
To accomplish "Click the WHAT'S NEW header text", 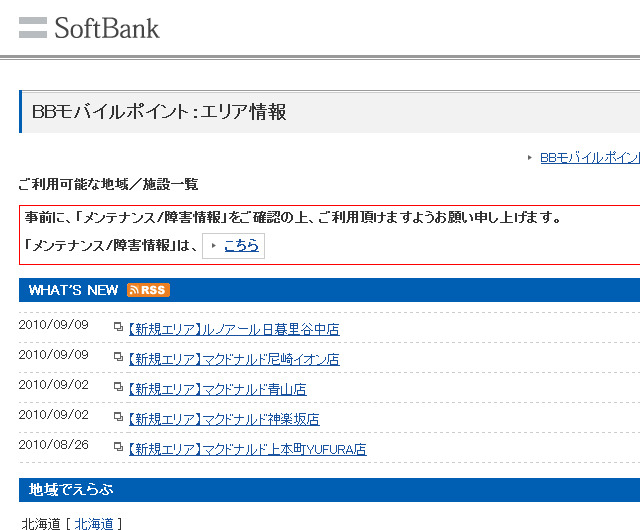I will click(73, 290).
